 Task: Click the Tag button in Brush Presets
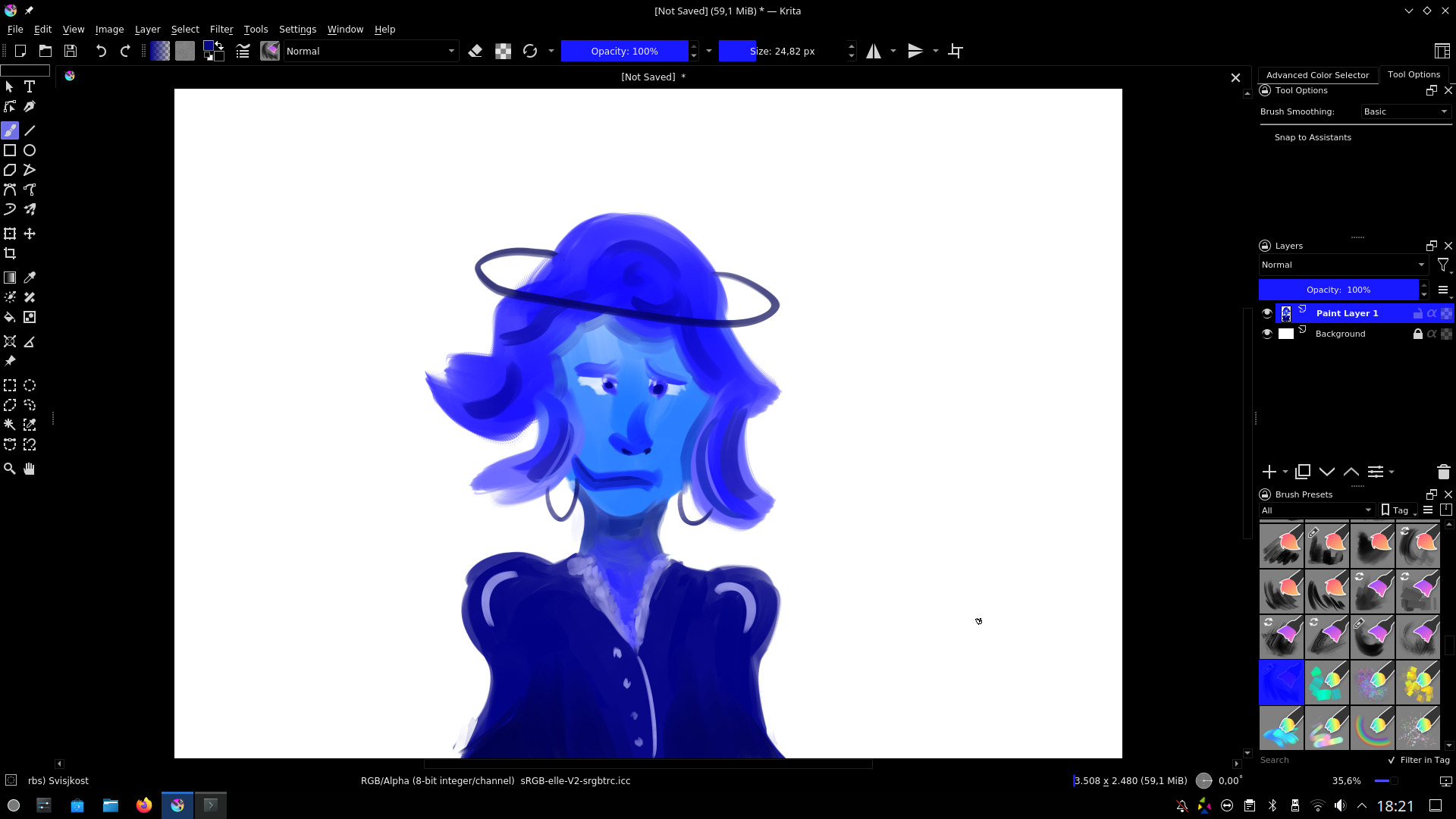(x=1398, y=510)
